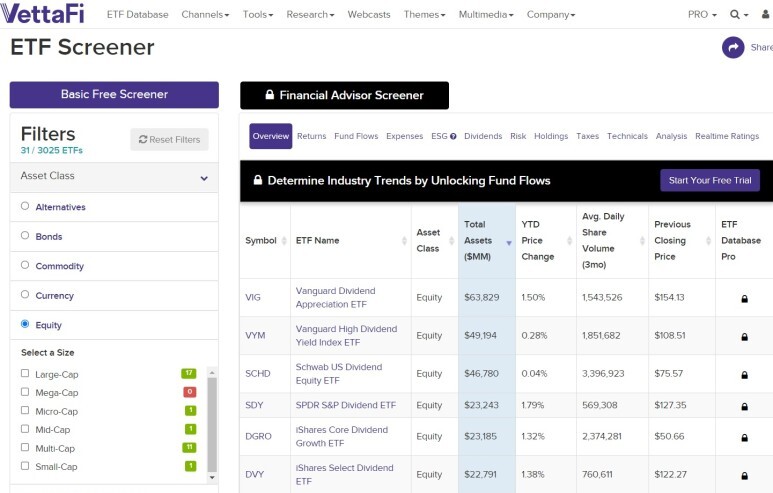Open the Themes dropdown menu

(424, 15)
